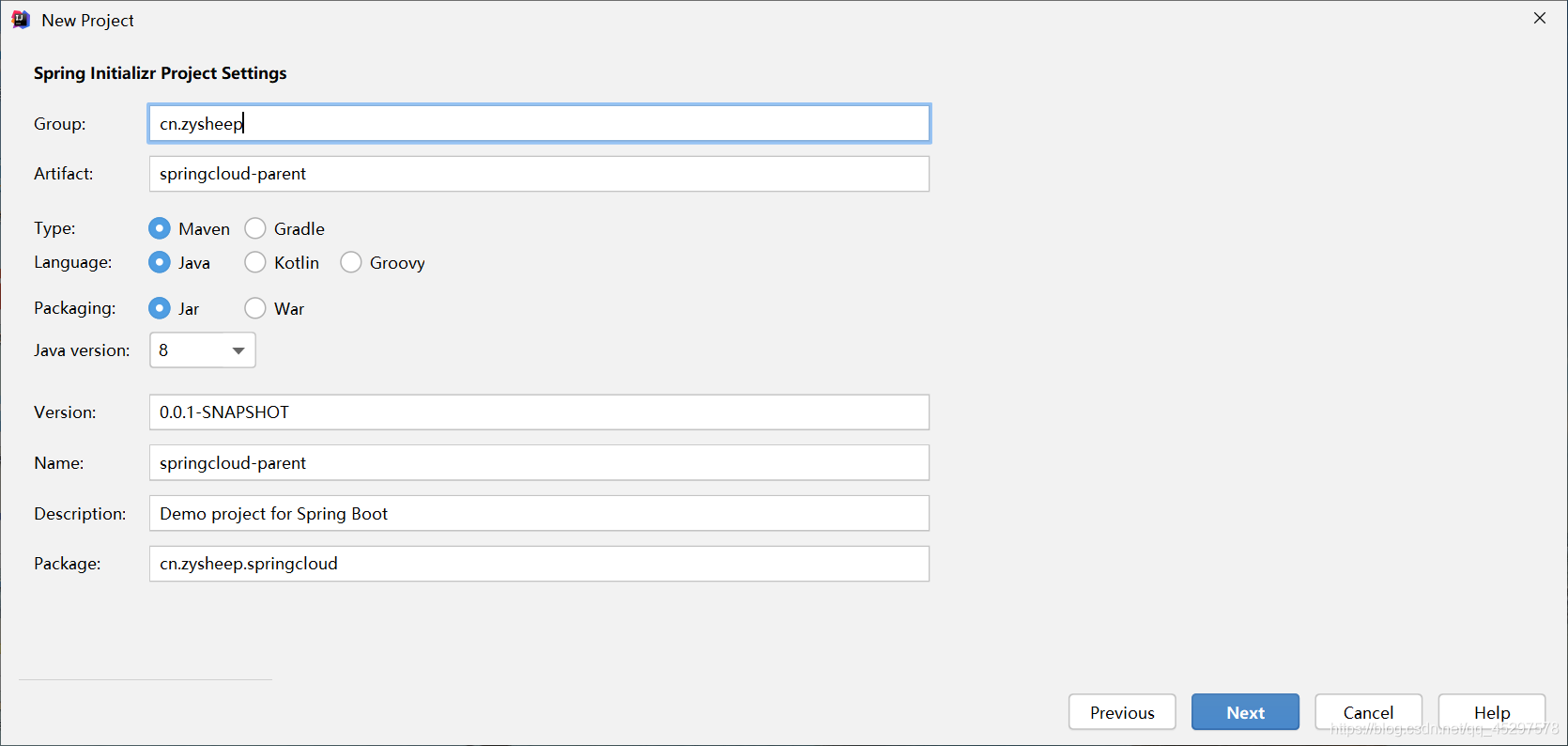The height and width of the screenshot is (746, 1568).
Task: Switch language to Kotlin
Action: tap(255, 262)
